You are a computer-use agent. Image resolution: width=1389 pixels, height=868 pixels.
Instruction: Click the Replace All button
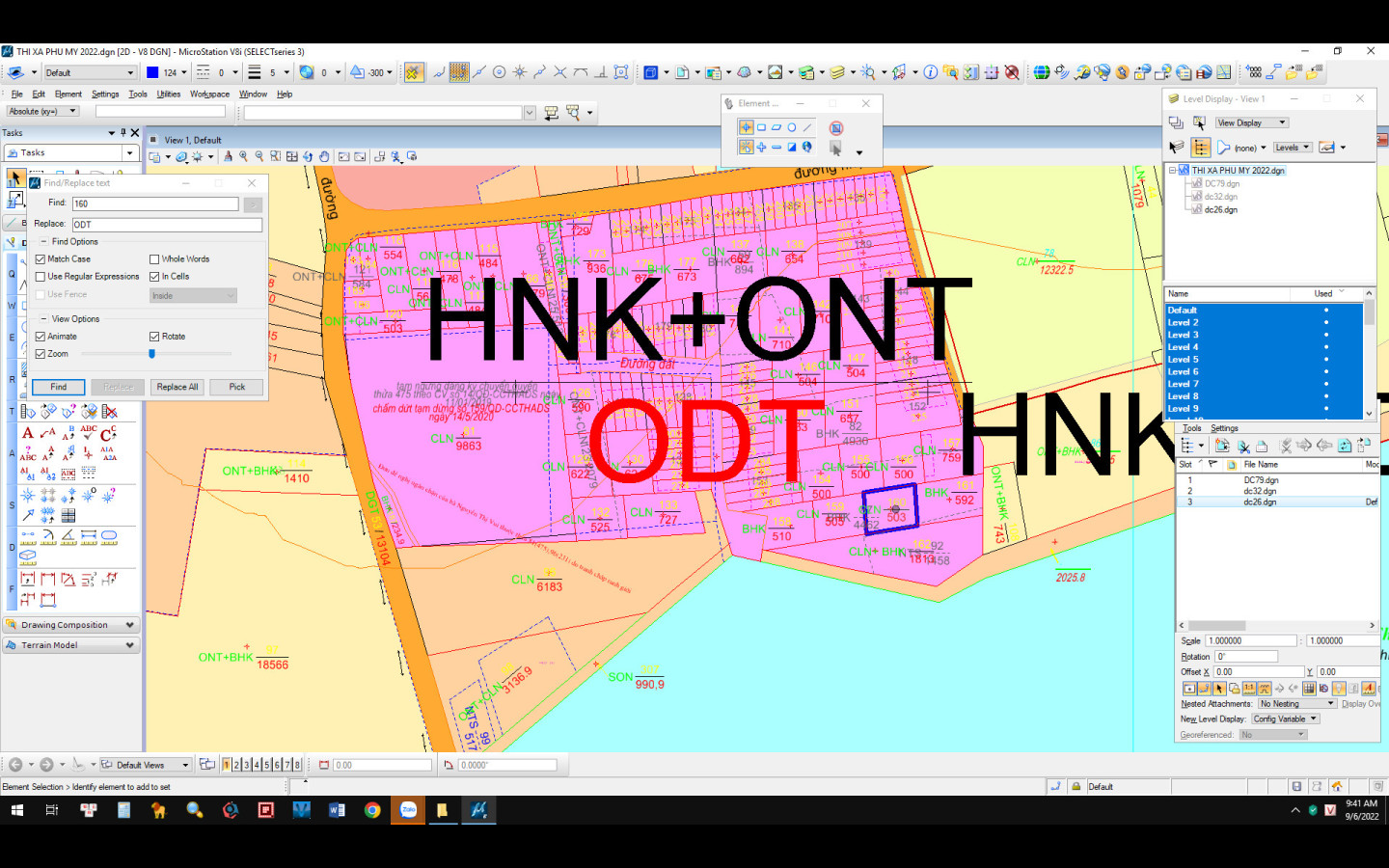tap(177, 387)
